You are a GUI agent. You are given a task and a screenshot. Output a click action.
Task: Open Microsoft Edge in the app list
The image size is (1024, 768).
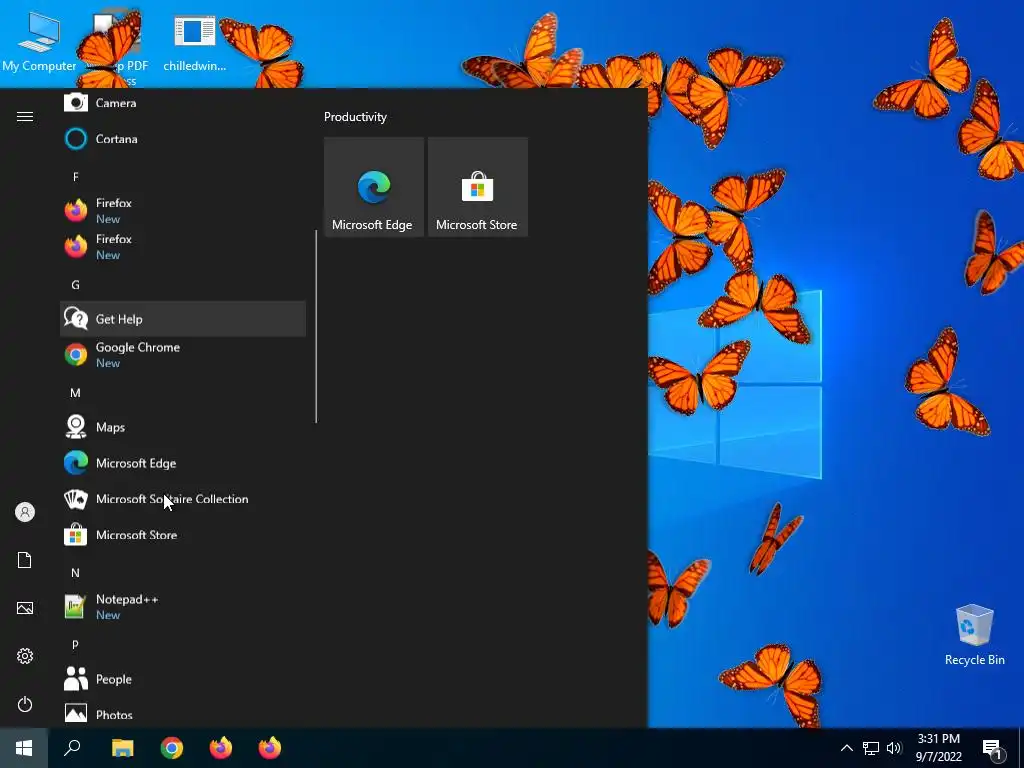point(183,463)
